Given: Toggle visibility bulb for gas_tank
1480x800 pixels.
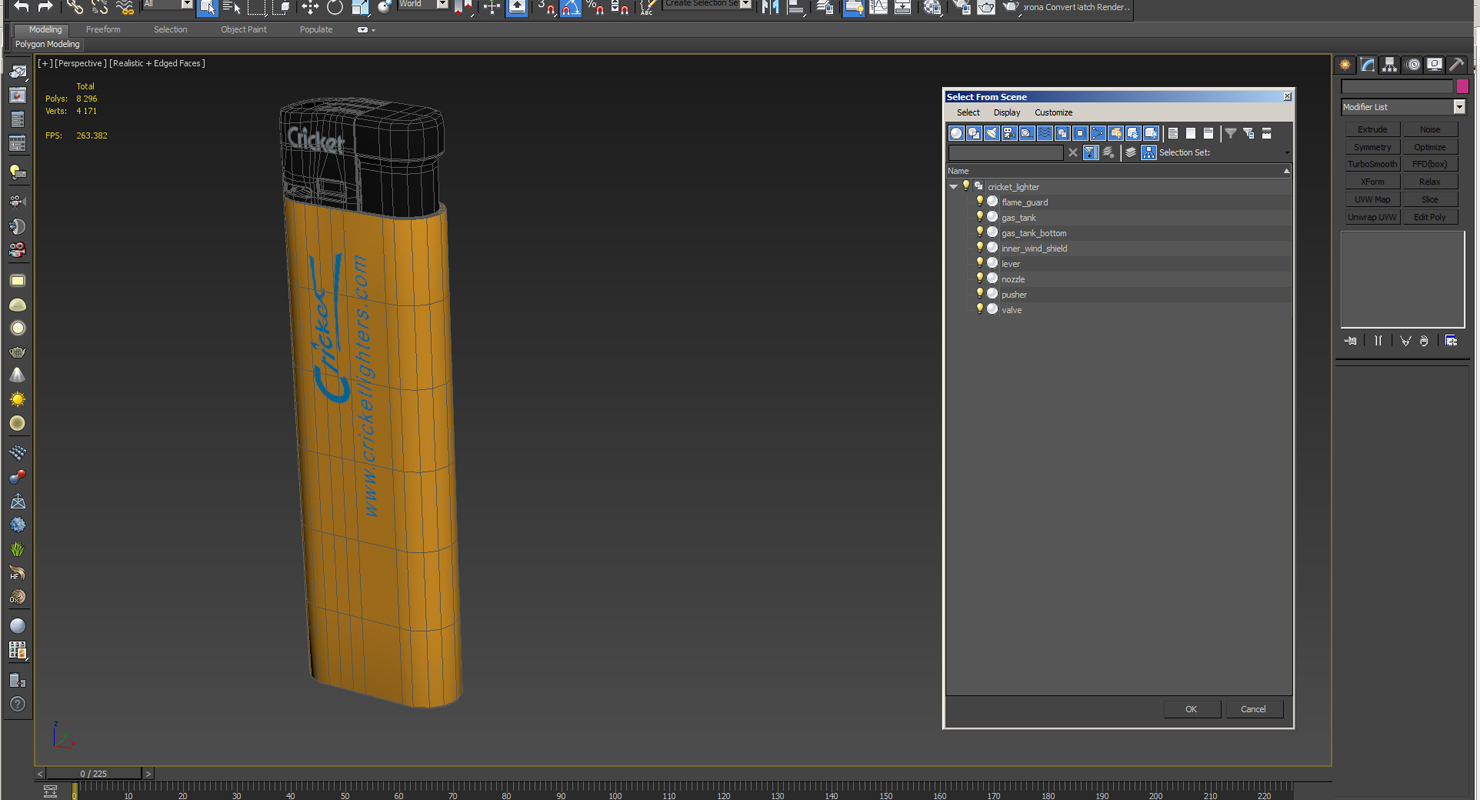Looking at the screenshot, I should pos(980,217).
